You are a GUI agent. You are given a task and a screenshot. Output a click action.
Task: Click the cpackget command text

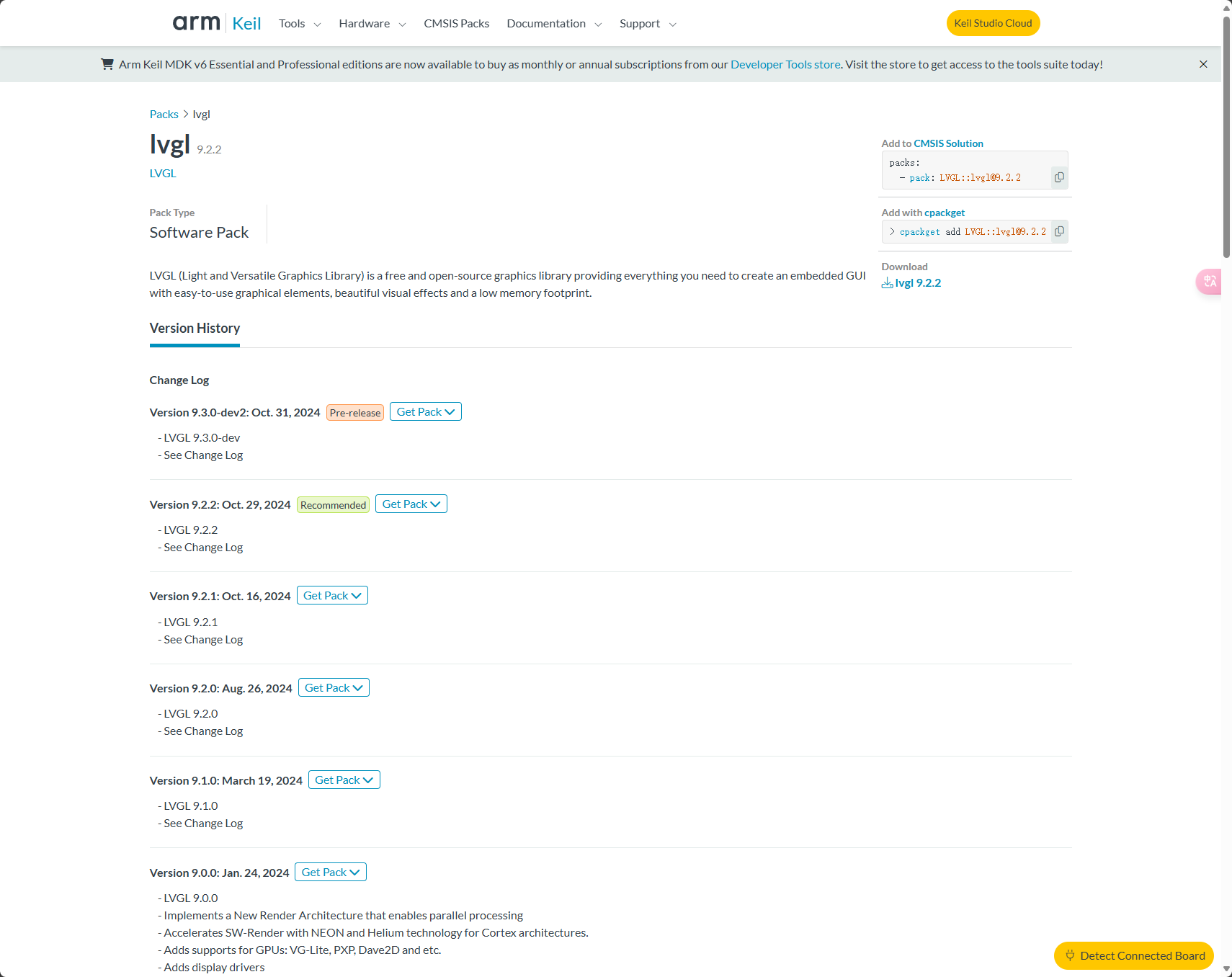pos(973,231)
